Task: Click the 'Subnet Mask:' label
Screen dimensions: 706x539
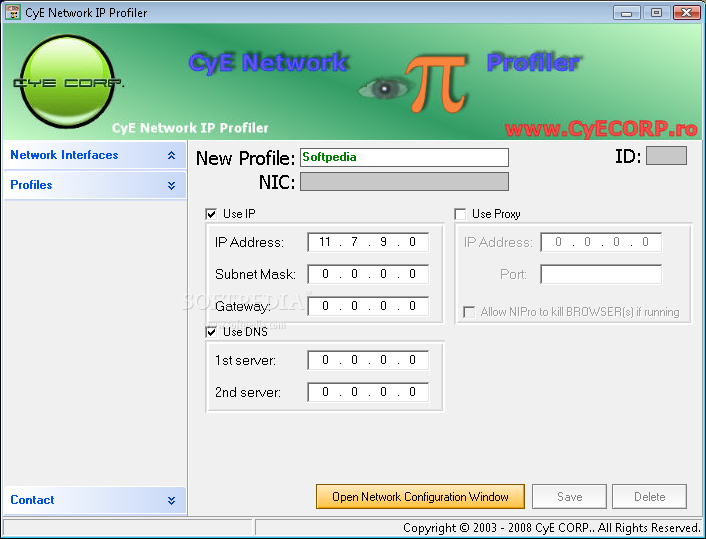Action: click(255, 274)
